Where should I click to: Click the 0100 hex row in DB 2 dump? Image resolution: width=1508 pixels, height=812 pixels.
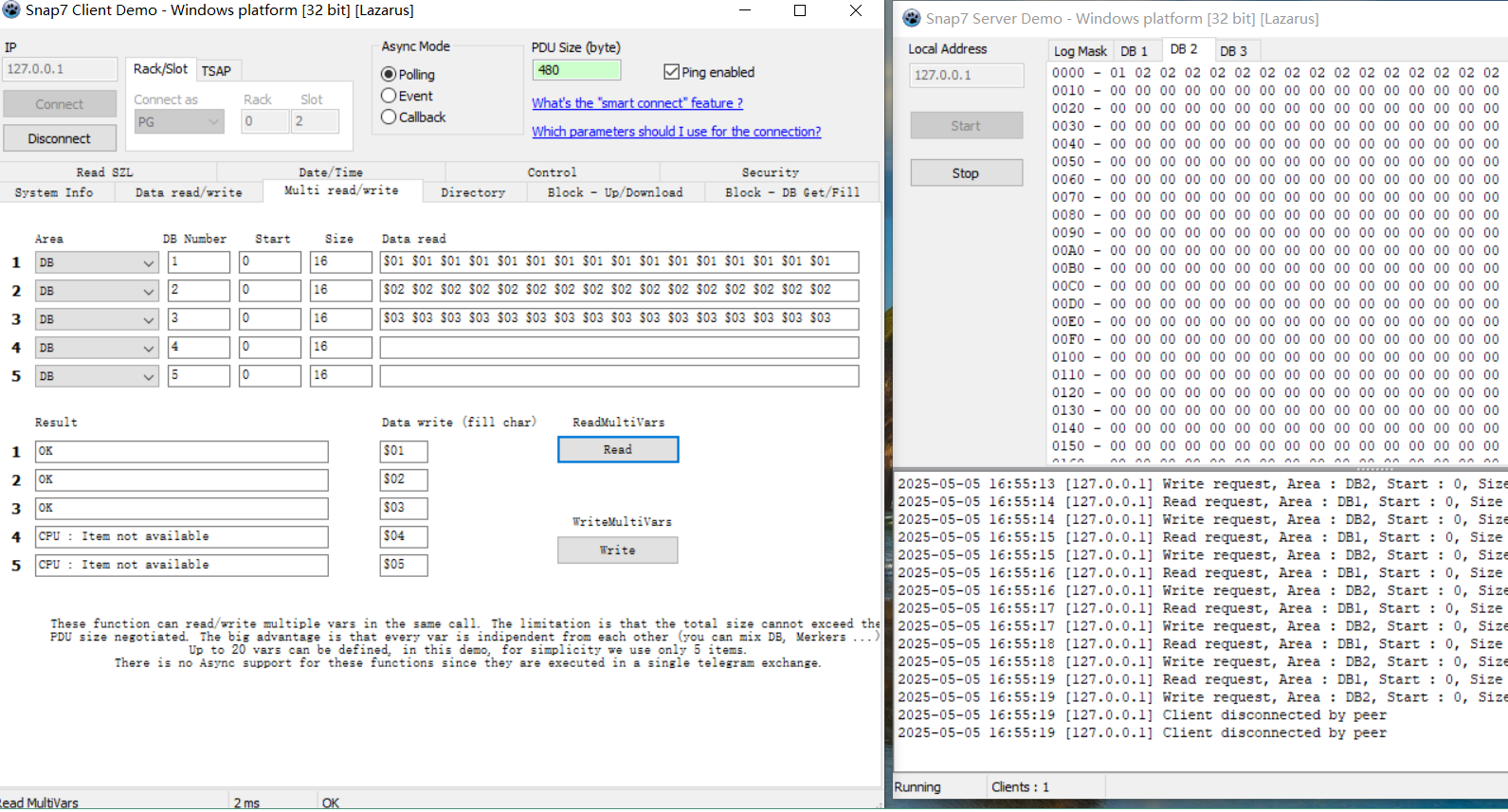(1277, 357)
